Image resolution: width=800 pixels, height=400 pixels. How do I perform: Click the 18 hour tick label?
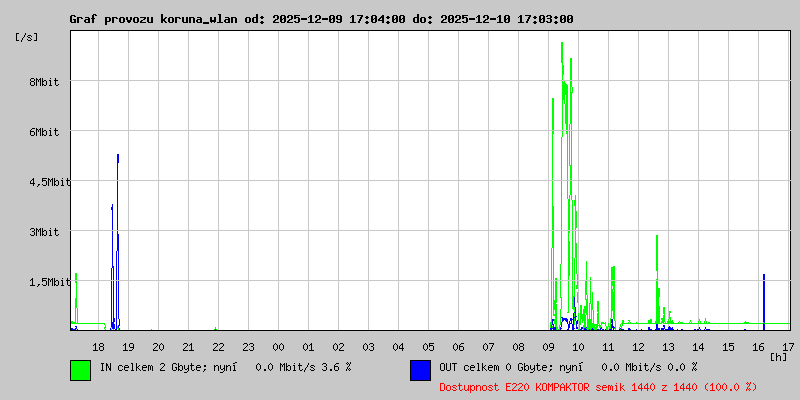coord(98,347)
